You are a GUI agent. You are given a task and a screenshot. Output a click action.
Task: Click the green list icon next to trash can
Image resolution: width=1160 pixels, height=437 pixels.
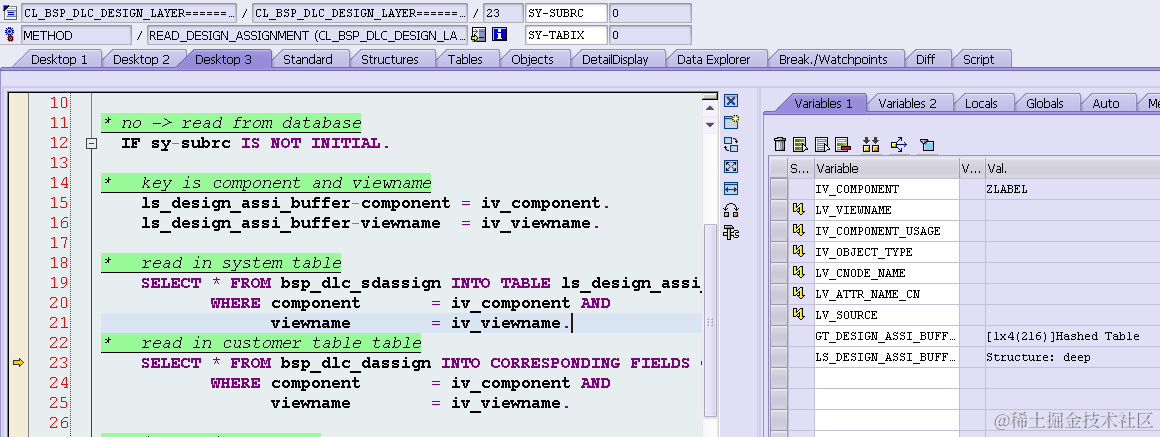click(800, 145)
